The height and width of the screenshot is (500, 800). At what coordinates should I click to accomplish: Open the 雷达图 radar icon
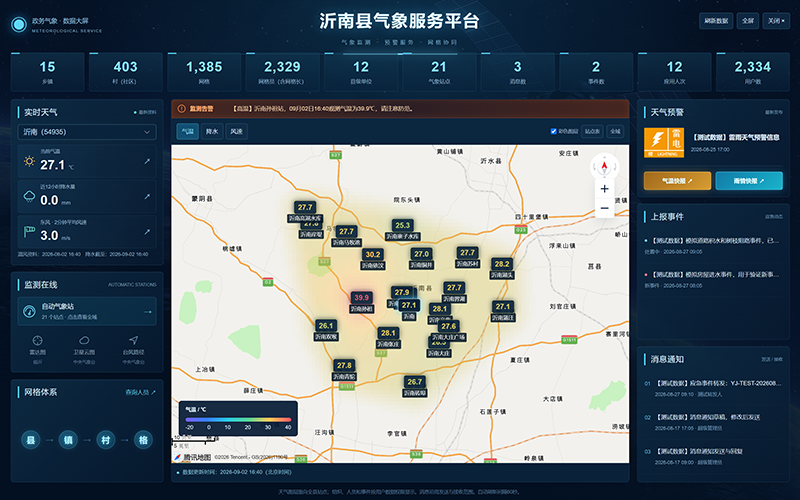37,340
